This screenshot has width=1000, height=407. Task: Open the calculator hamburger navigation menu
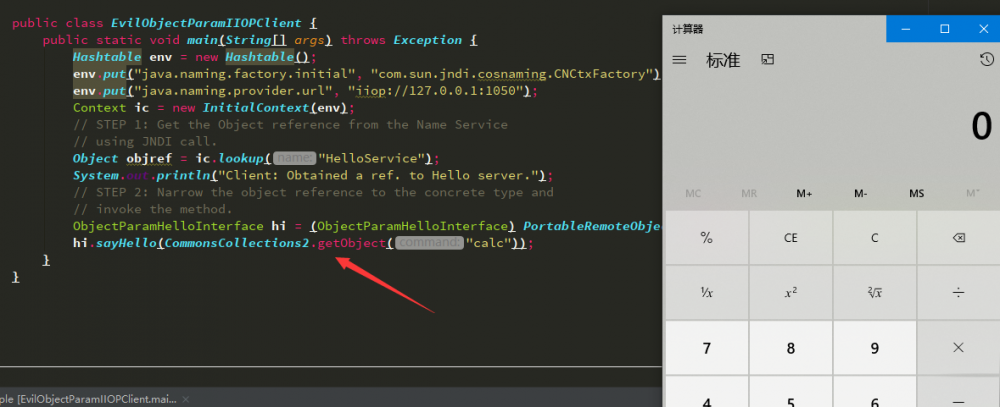679,60
